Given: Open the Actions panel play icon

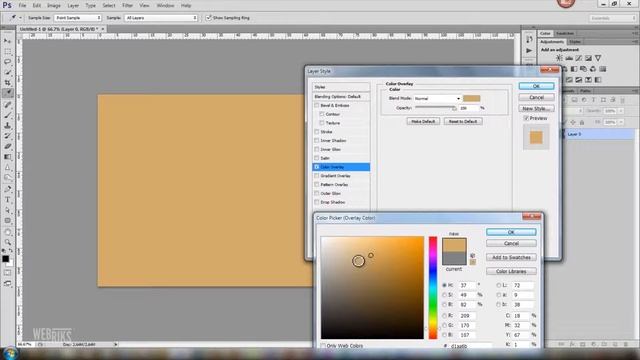Looking at the screenshot, I should (x=529, y=51).
